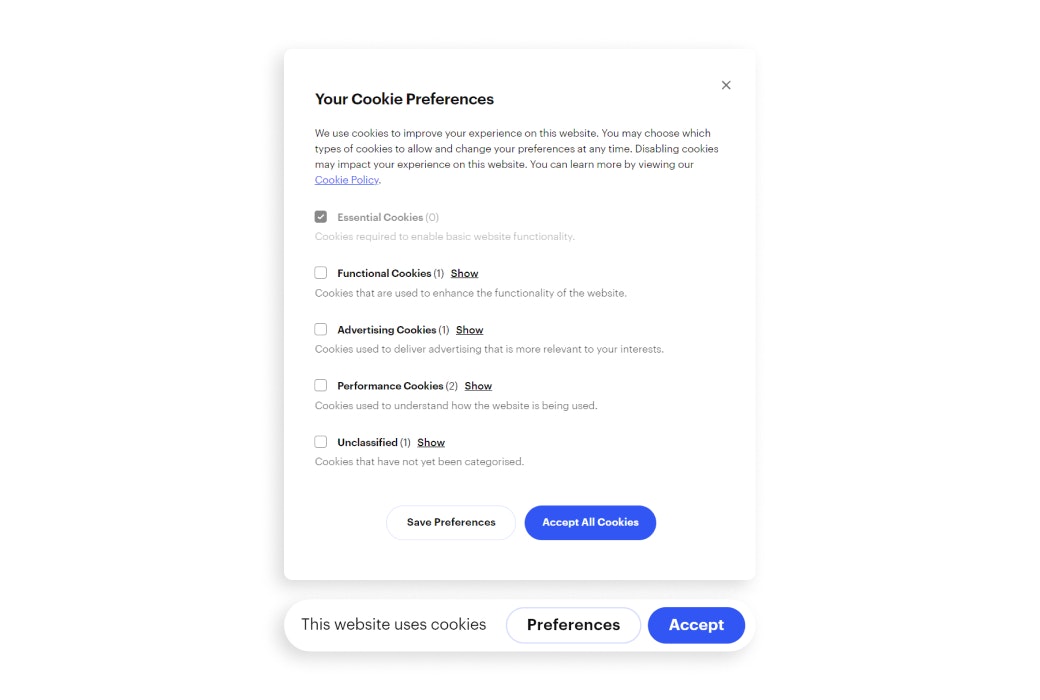Save your cookie preferences
The width and height of the screenshot is (1040, 700).
click(450, 522)
